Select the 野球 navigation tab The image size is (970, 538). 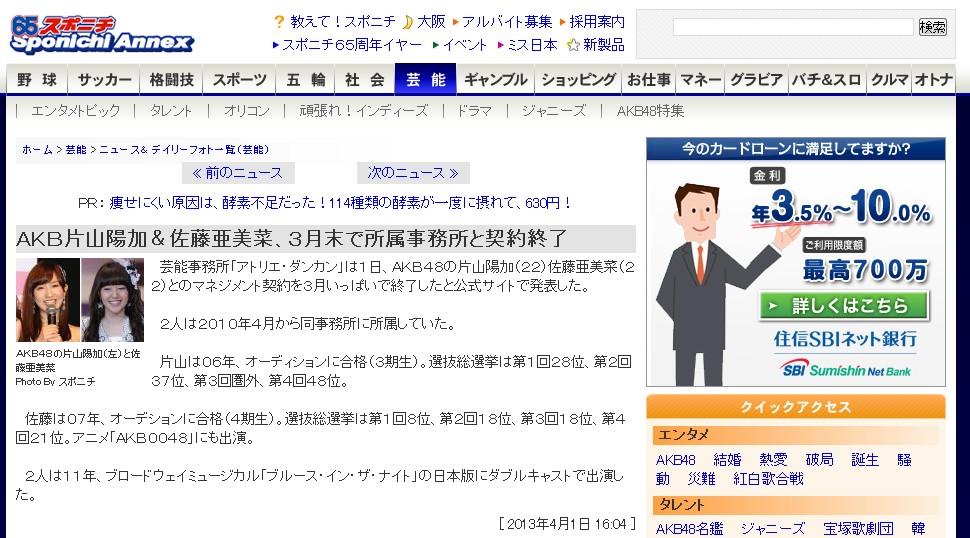click(37, 80)
